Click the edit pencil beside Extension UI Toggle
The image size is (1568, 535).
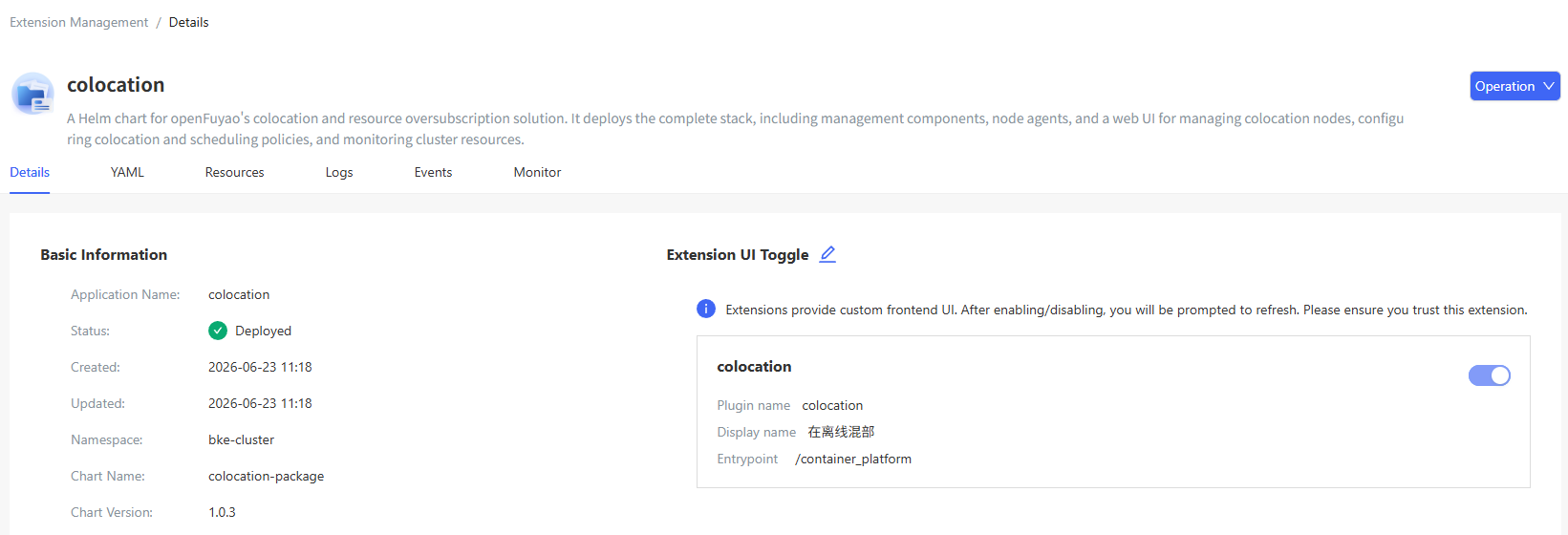[827, 254]
